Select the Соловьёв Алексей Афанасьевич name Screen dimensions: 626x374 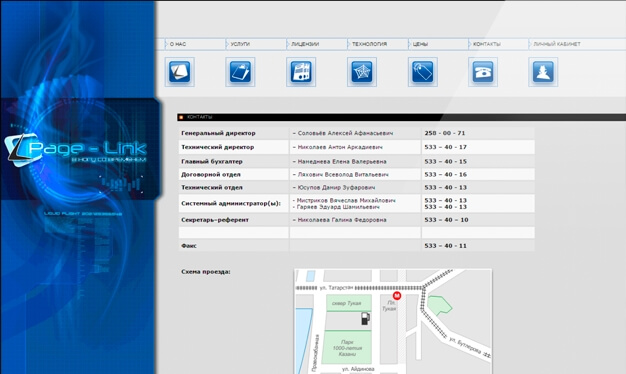pyautogui.click(x=345, y=133)
